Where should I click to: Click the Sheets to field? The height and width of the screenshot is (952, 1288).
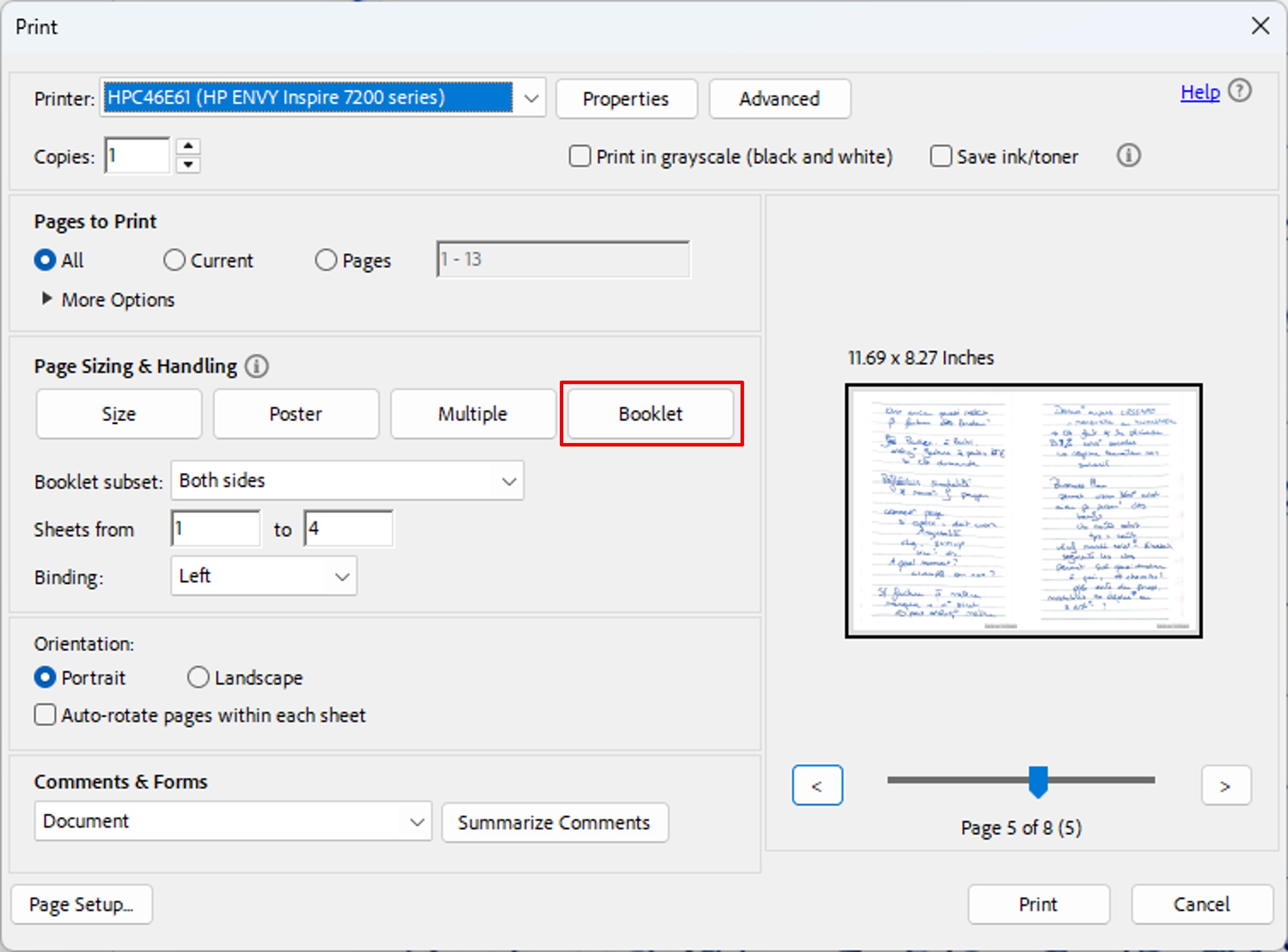pyautogui.click(x=348, y=528)
